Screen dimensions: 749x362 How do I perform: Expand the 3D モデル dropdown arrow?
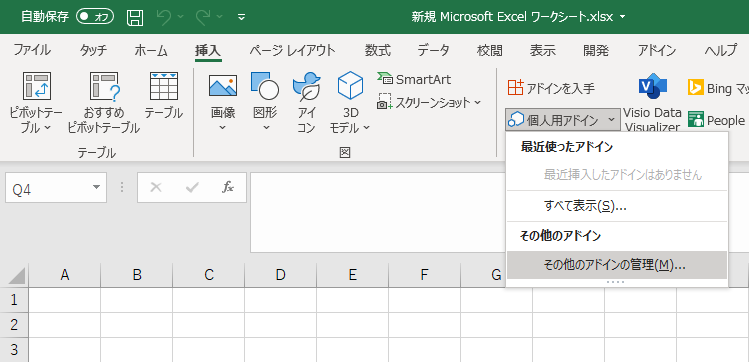[x=366, y=128]
